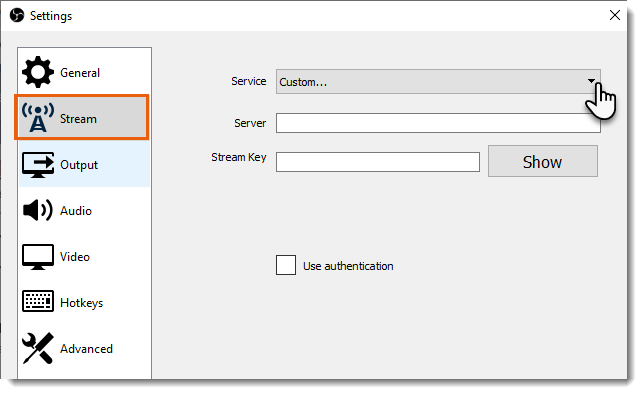Click the Hotkeys keyboard icon

point(38,301)
